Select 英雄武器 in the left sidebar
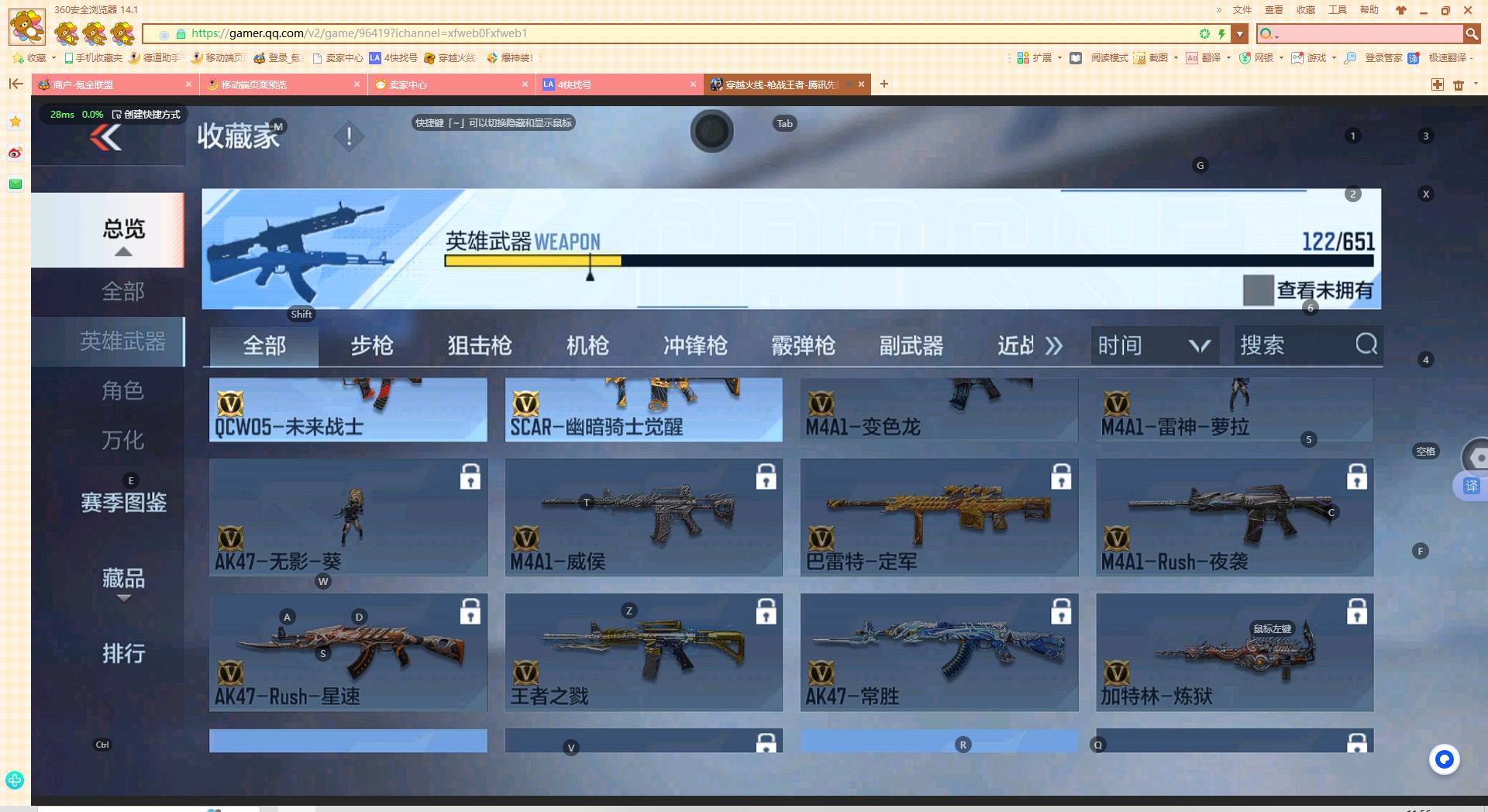 point(122,342)
